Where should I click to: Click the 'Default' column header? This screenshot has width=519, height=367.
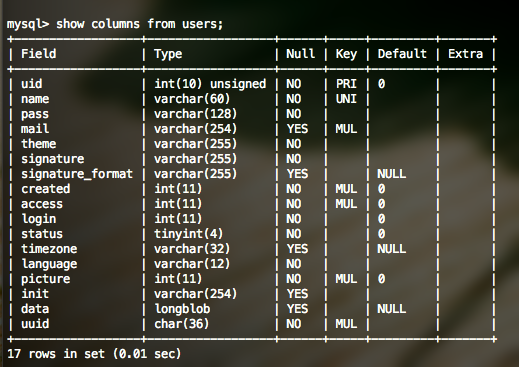(x=402, y=54)
